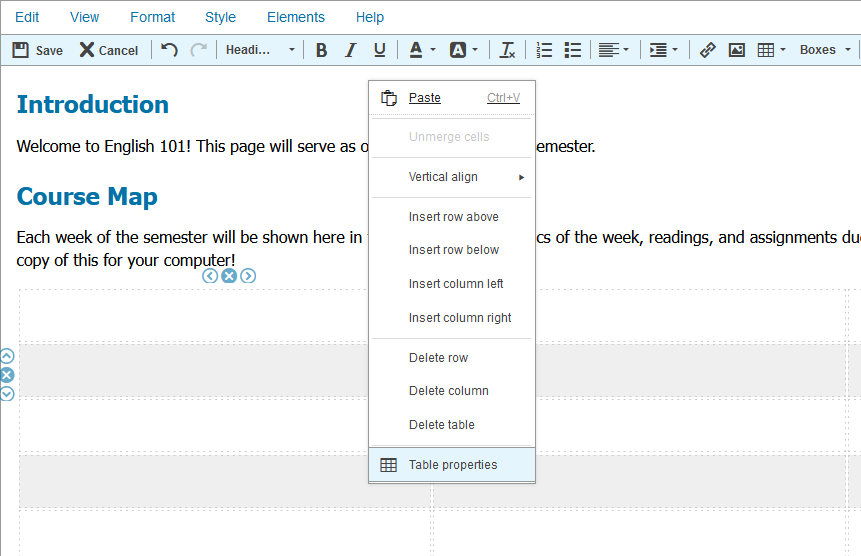Expand the Boxes dropdown

click(x=825, y=50)
